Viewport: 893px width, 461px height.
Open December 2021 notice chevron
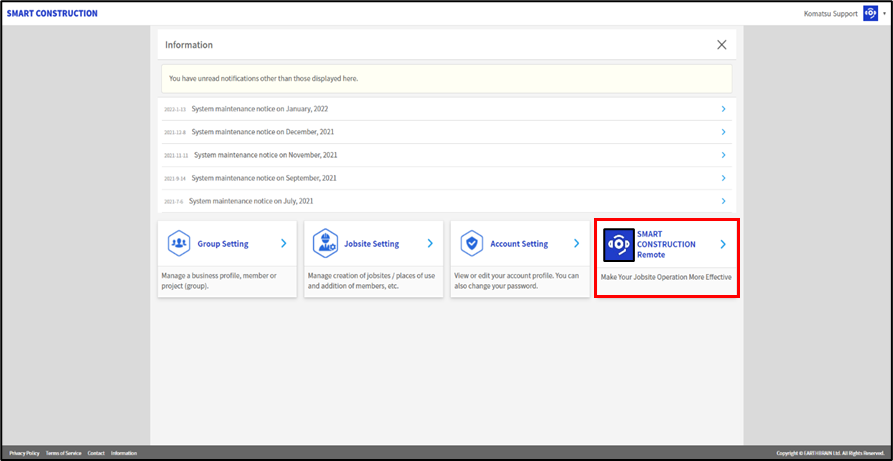(723, 132)
